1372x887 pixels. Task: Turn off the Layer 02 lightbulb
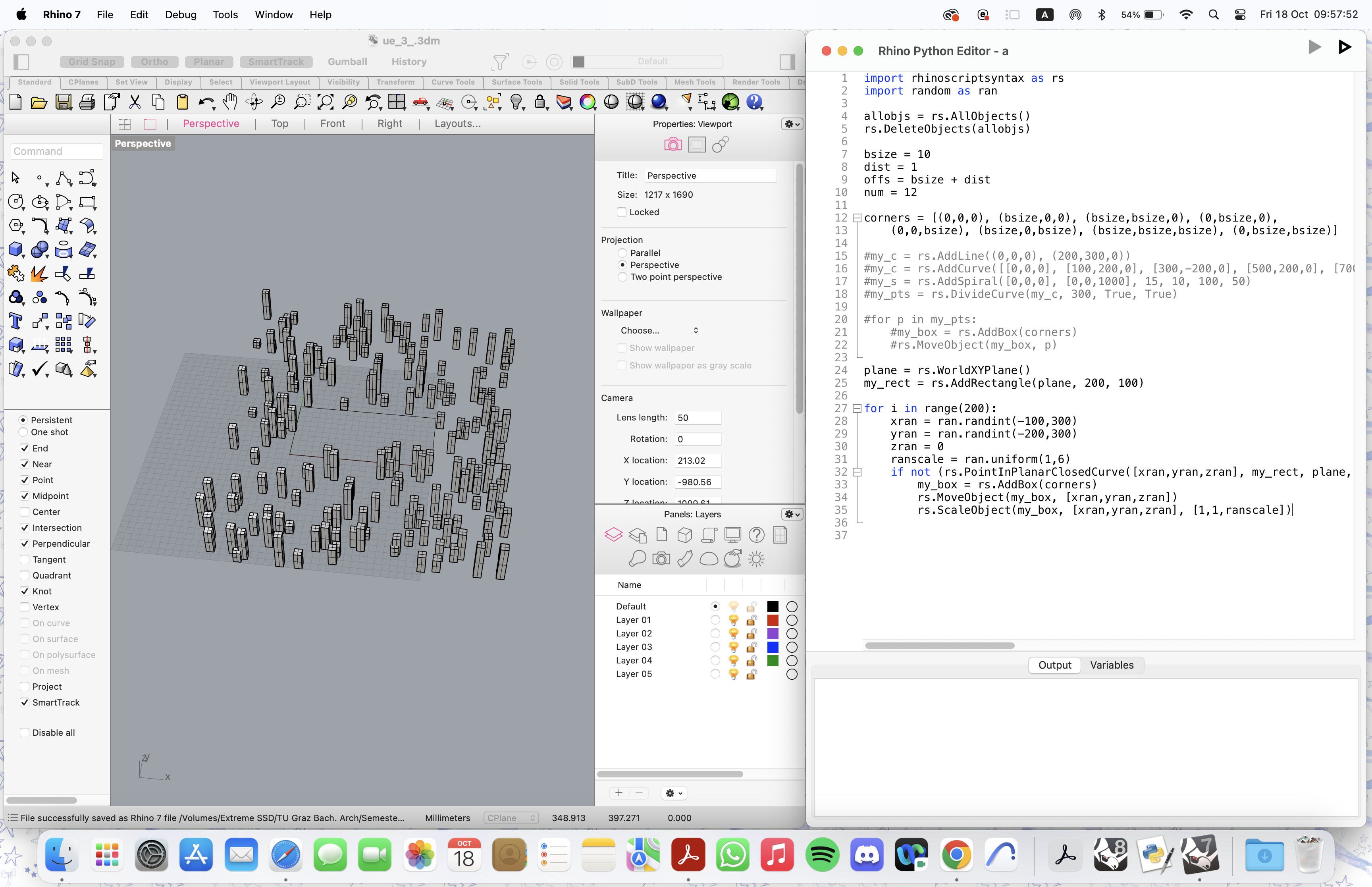734,634
